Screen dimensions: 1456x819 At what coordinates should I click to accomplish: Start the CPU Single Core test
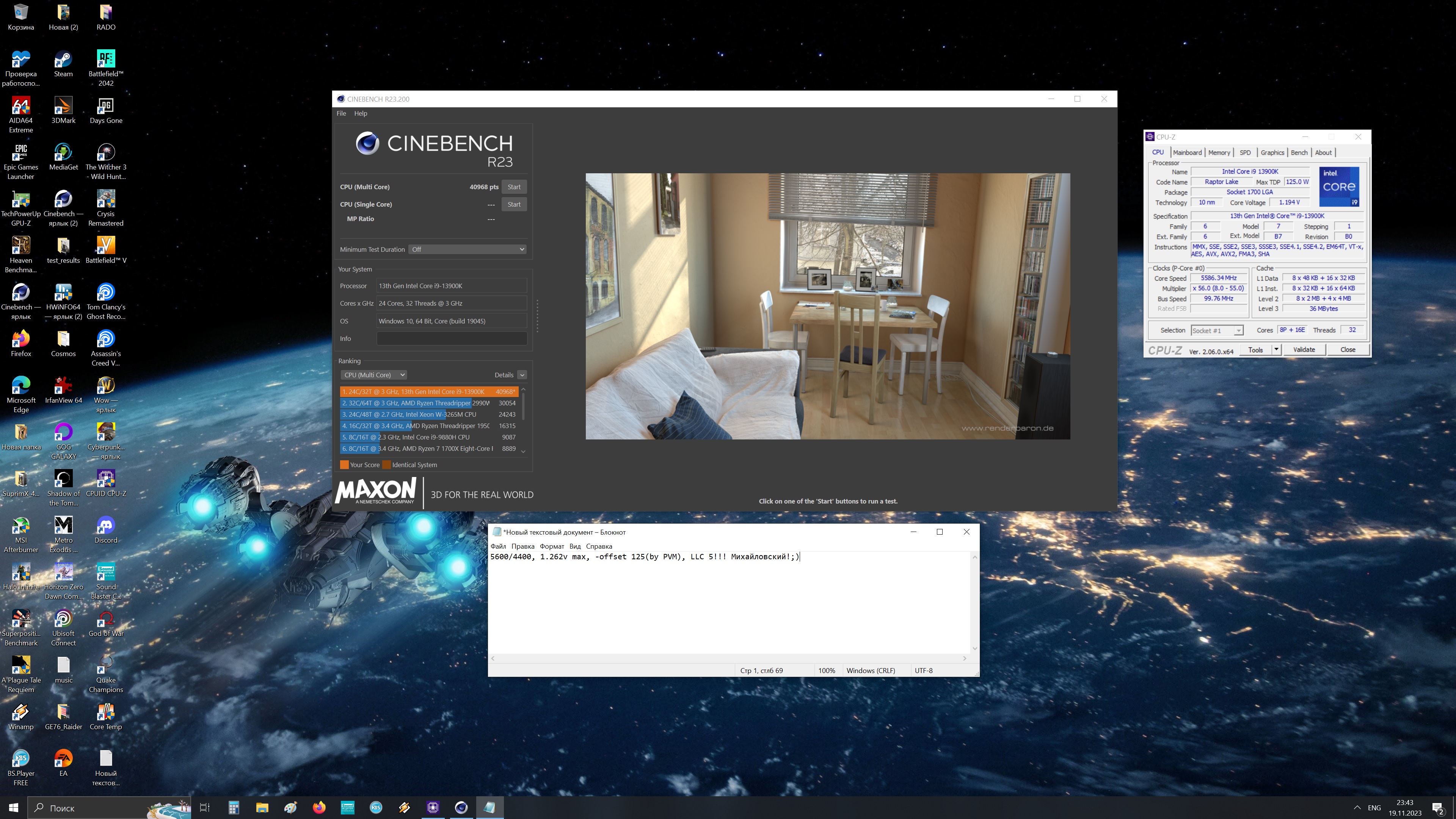coord(514,204)
